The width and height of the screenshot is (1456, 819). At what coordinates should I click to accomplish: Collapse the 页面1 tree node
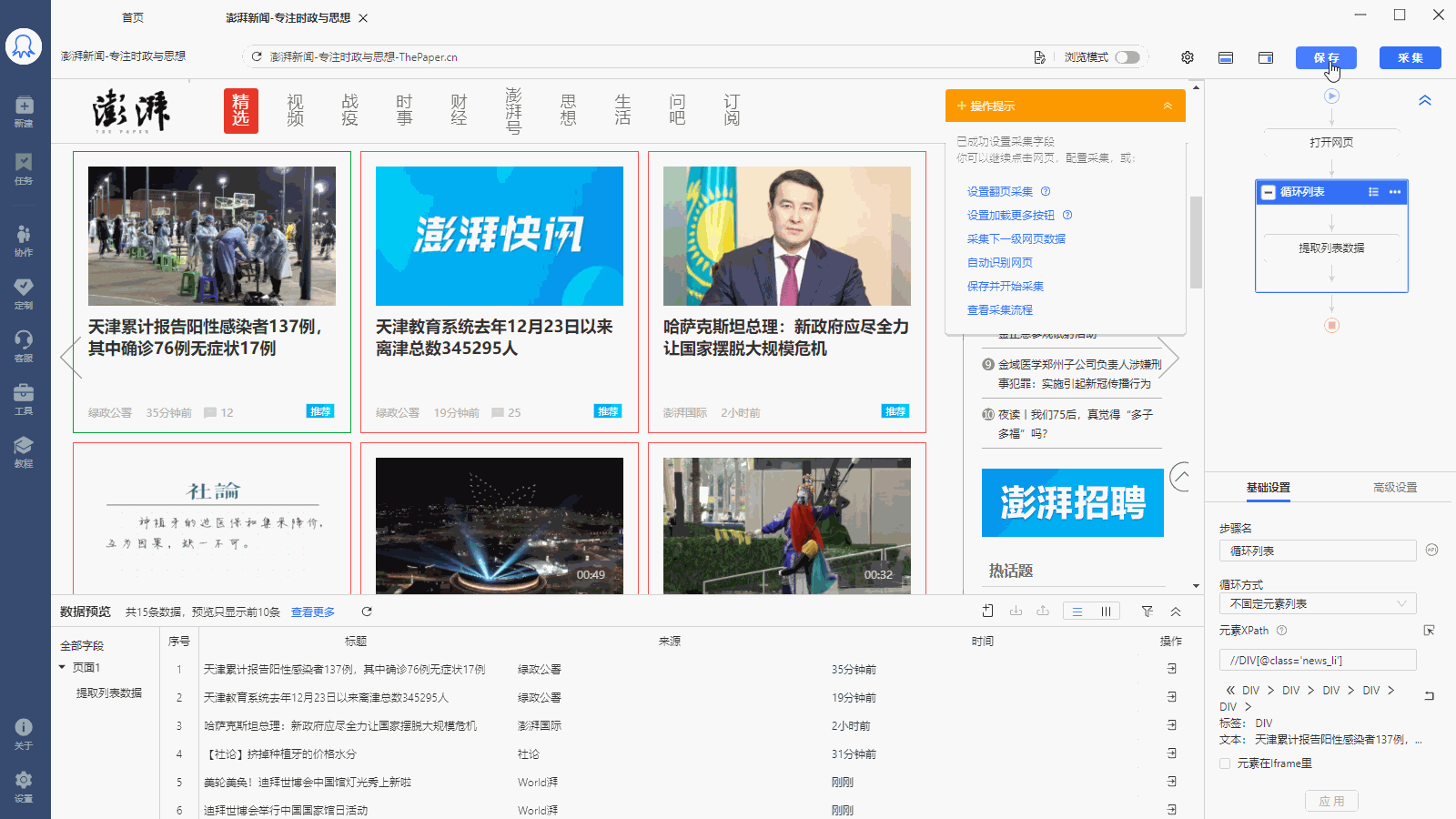click(62, 667)
